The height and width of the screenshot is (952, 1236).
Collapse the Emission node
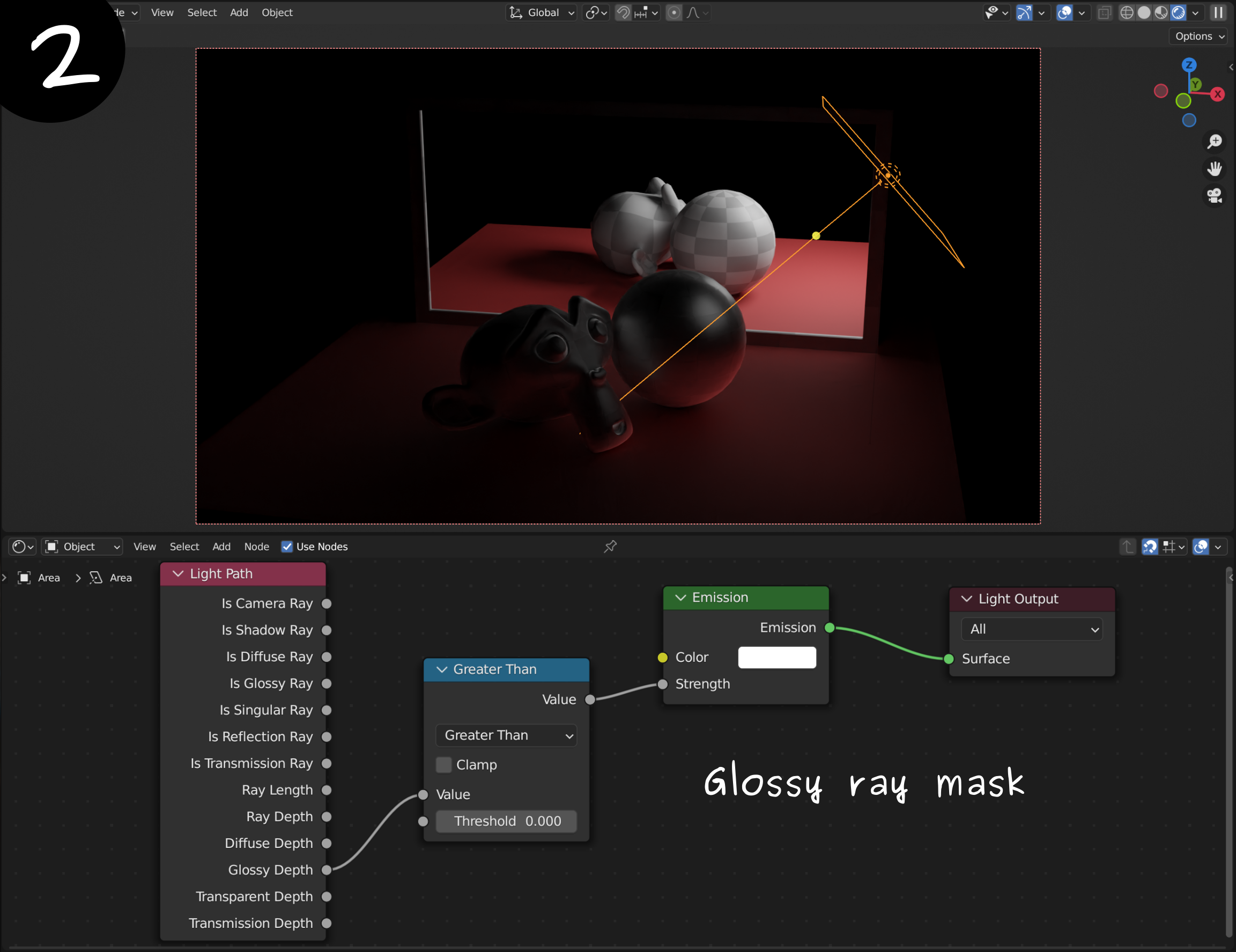pyautogui.click(x=680, y=597)
